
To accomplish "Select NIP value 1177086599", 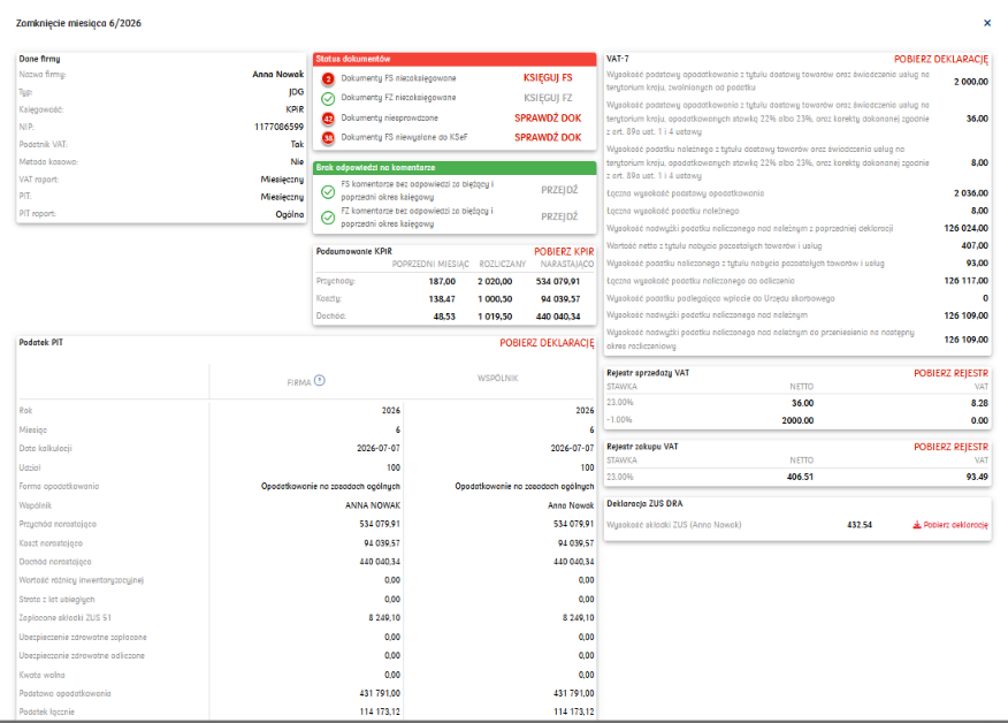I will tap(279, 127).
